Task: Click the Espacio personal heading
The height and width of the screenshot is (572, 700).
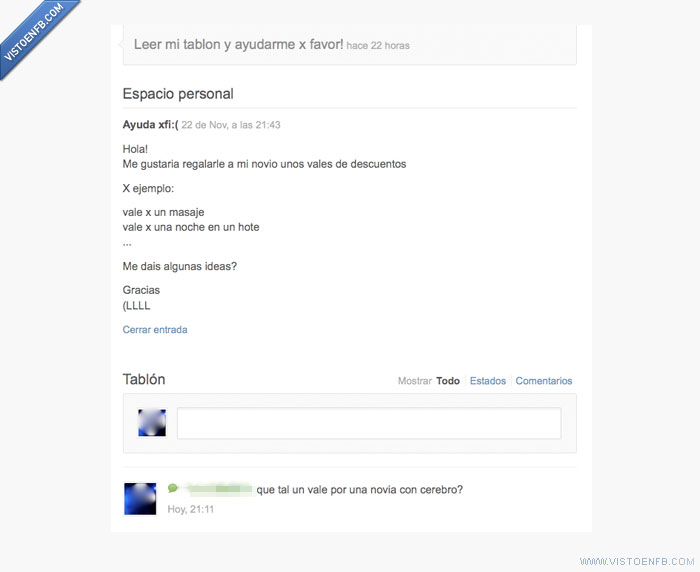Action: pyautogui.click(x=178, y=94)
